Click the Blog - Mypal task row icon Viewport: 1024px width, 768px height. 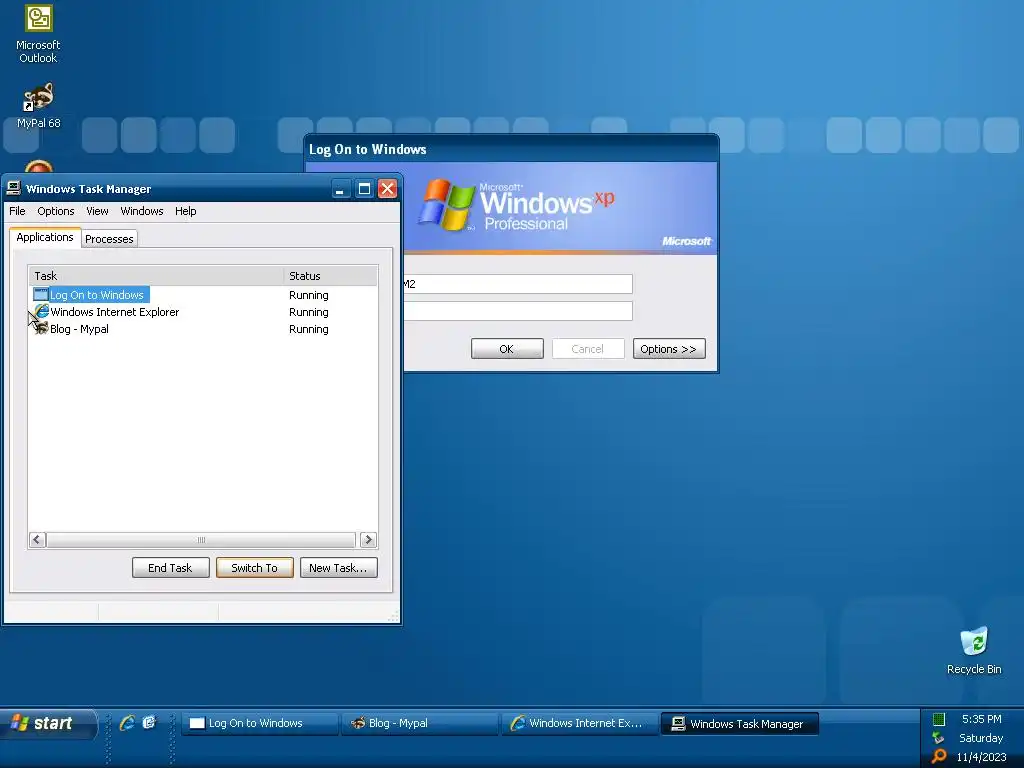click(41, 328)
